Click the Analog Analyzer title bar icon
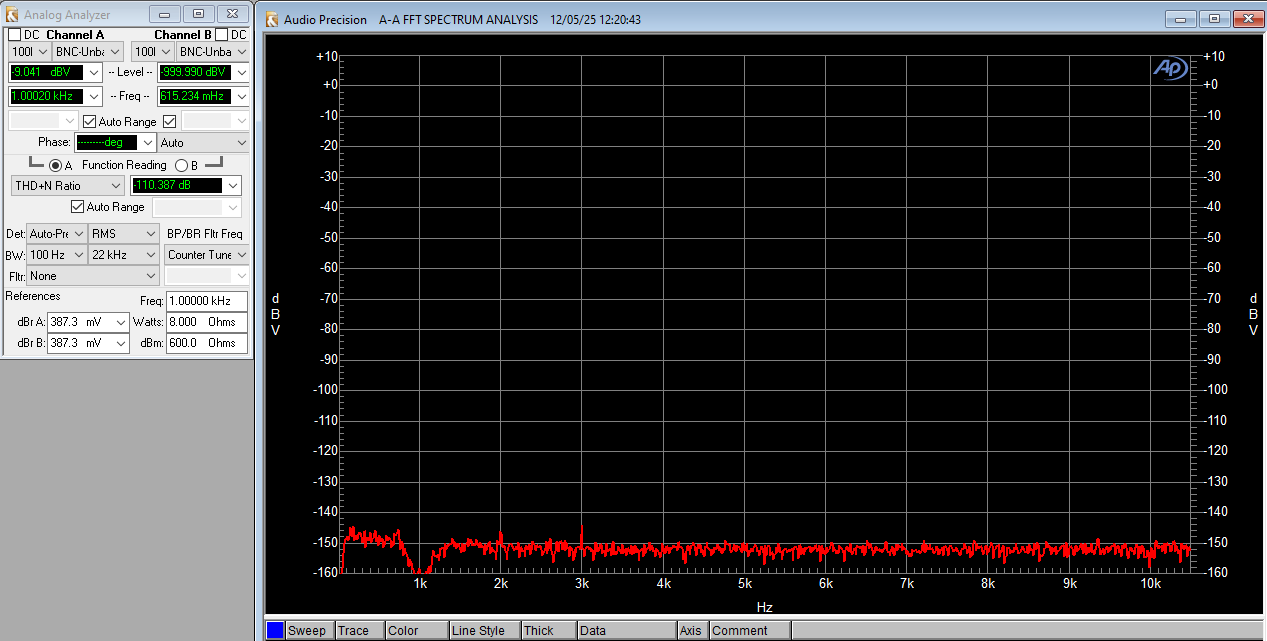1267x641 pixels. [11, 13]
